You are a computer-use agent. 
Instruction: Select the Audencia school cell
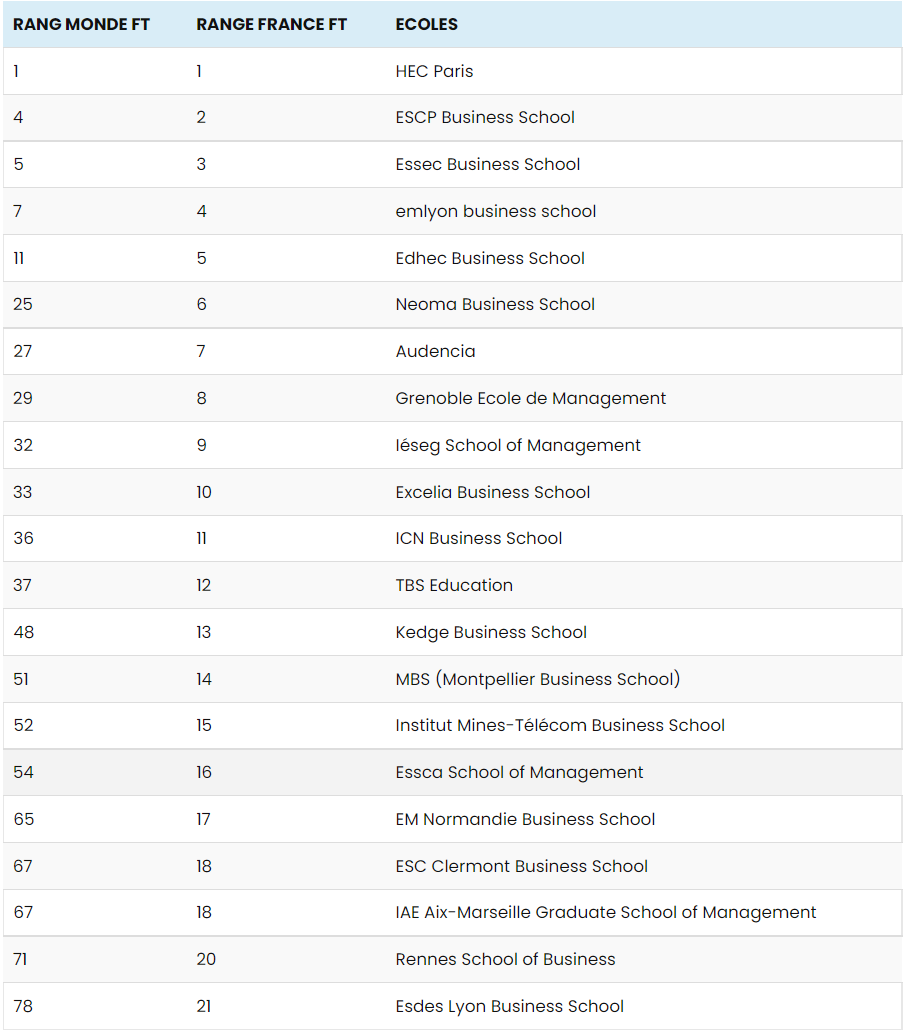pos(435,351)
